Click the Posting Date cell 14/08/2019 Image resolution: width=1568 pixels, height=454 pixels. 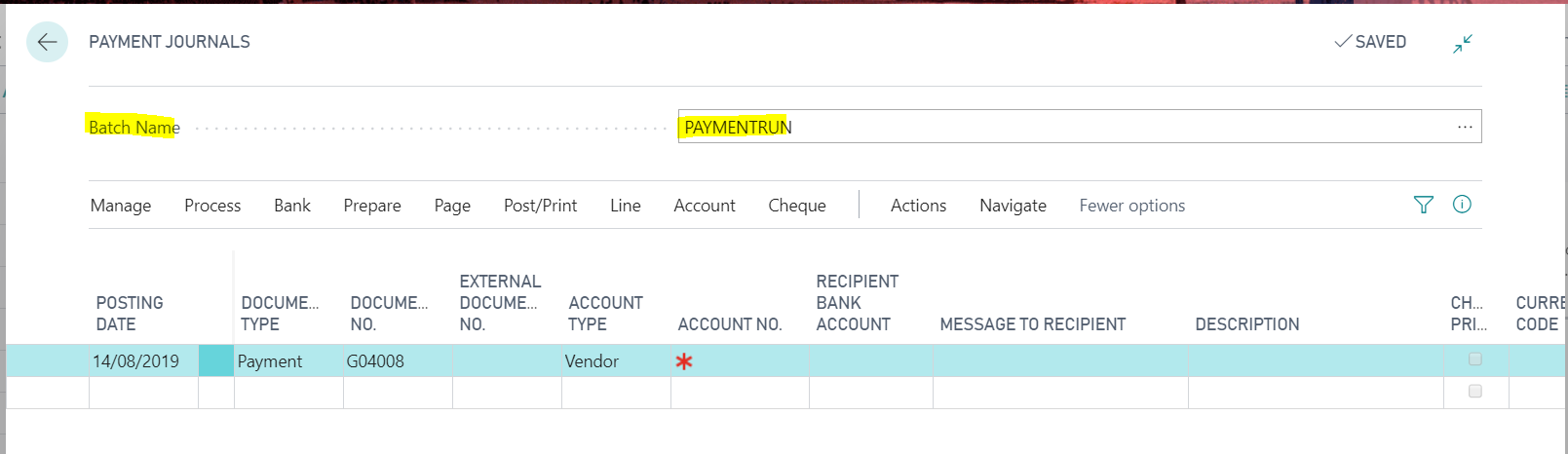point(136,361)
